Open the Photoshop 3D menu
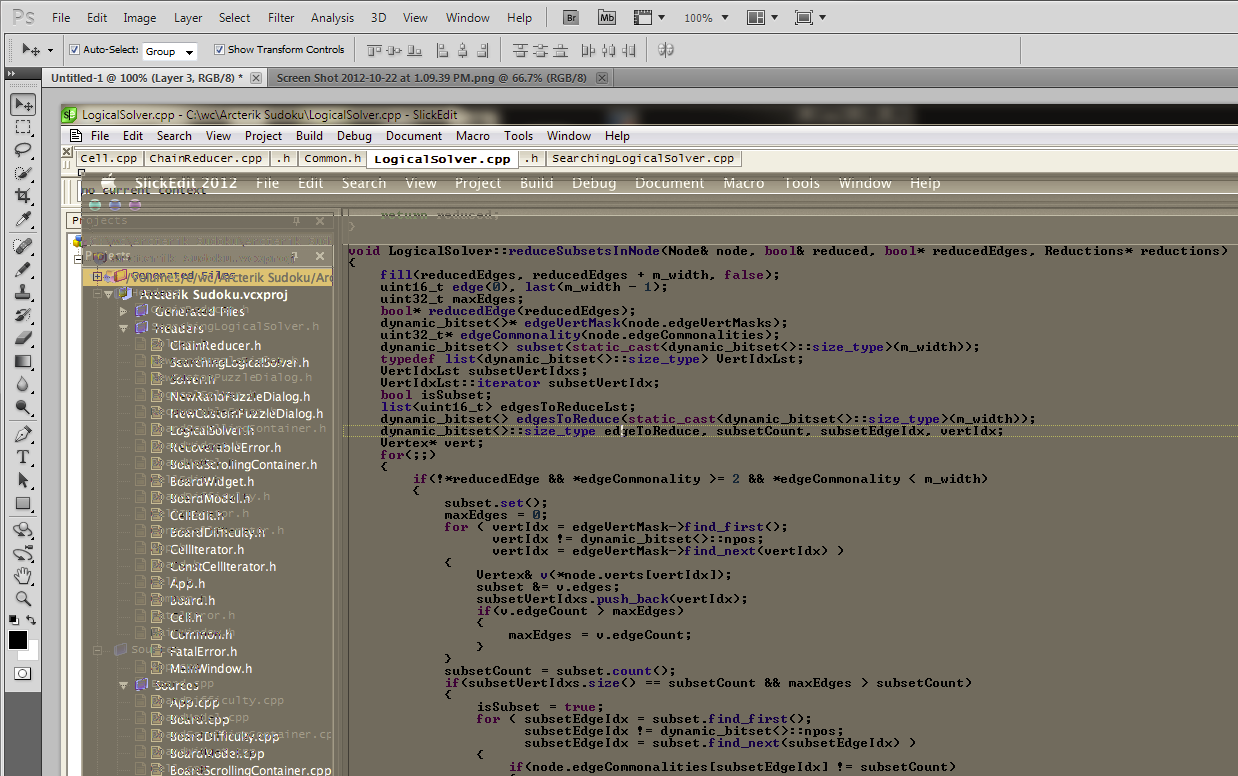 pos(379,18)
